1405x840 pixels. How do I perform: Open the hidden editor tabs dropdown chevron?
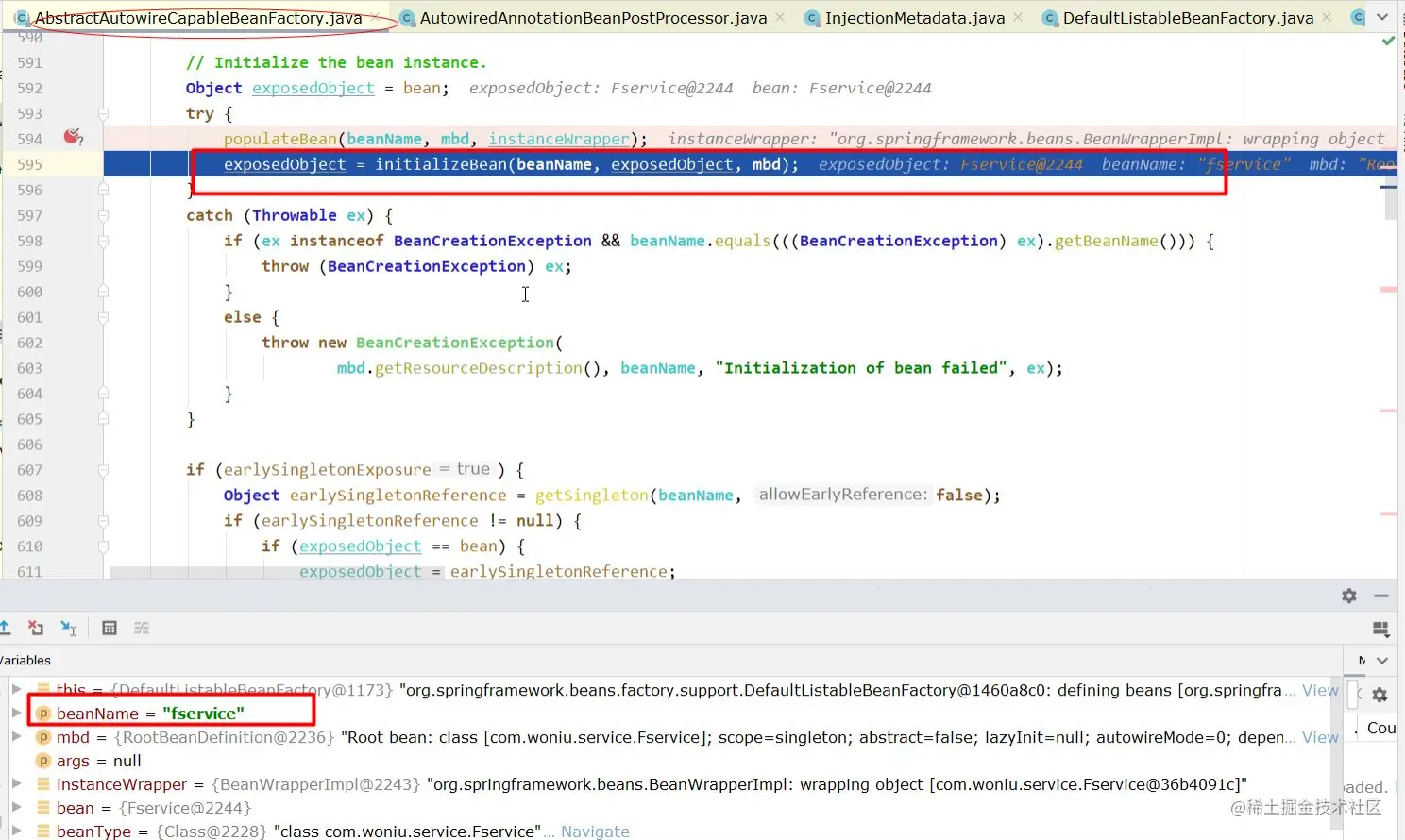coord(1382,18)
